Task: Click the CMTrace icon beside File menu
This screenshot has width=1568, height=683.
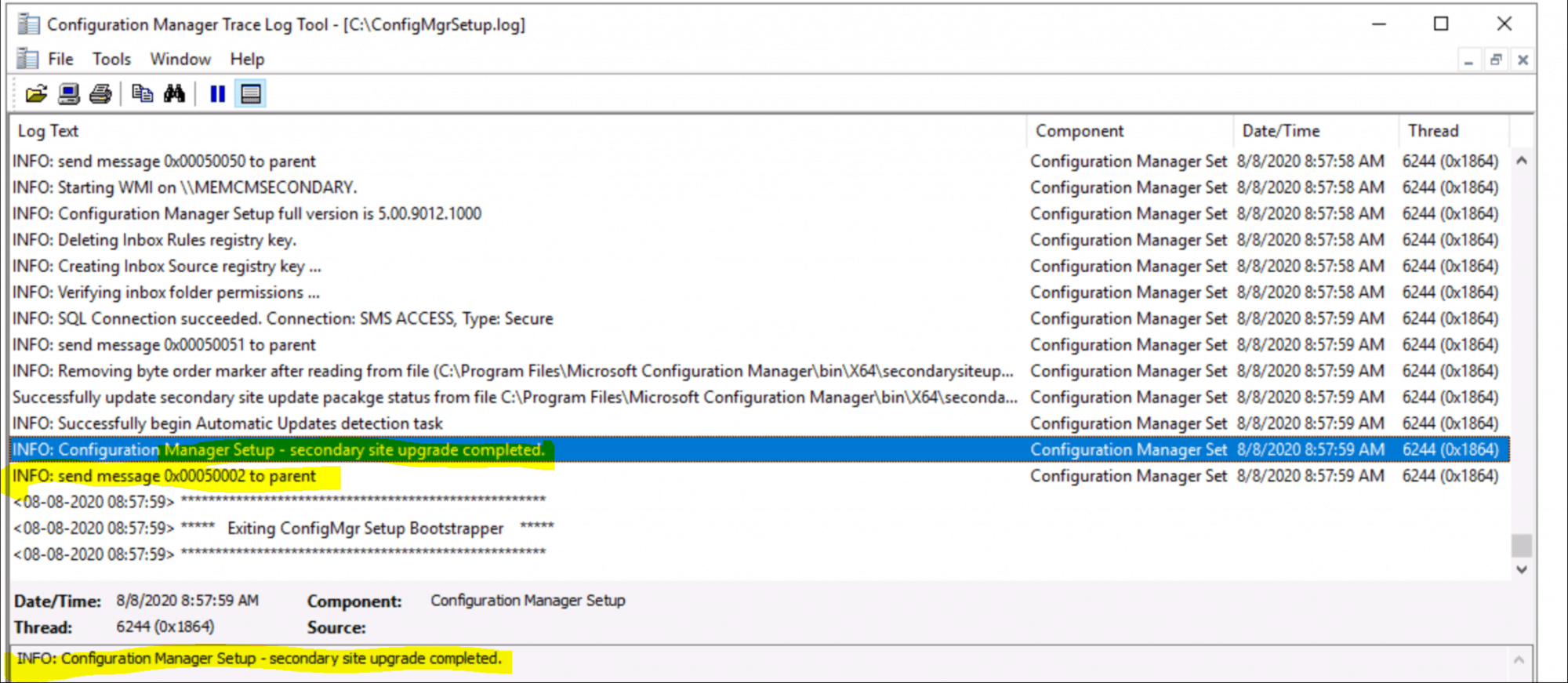Action: coord(27,59)
